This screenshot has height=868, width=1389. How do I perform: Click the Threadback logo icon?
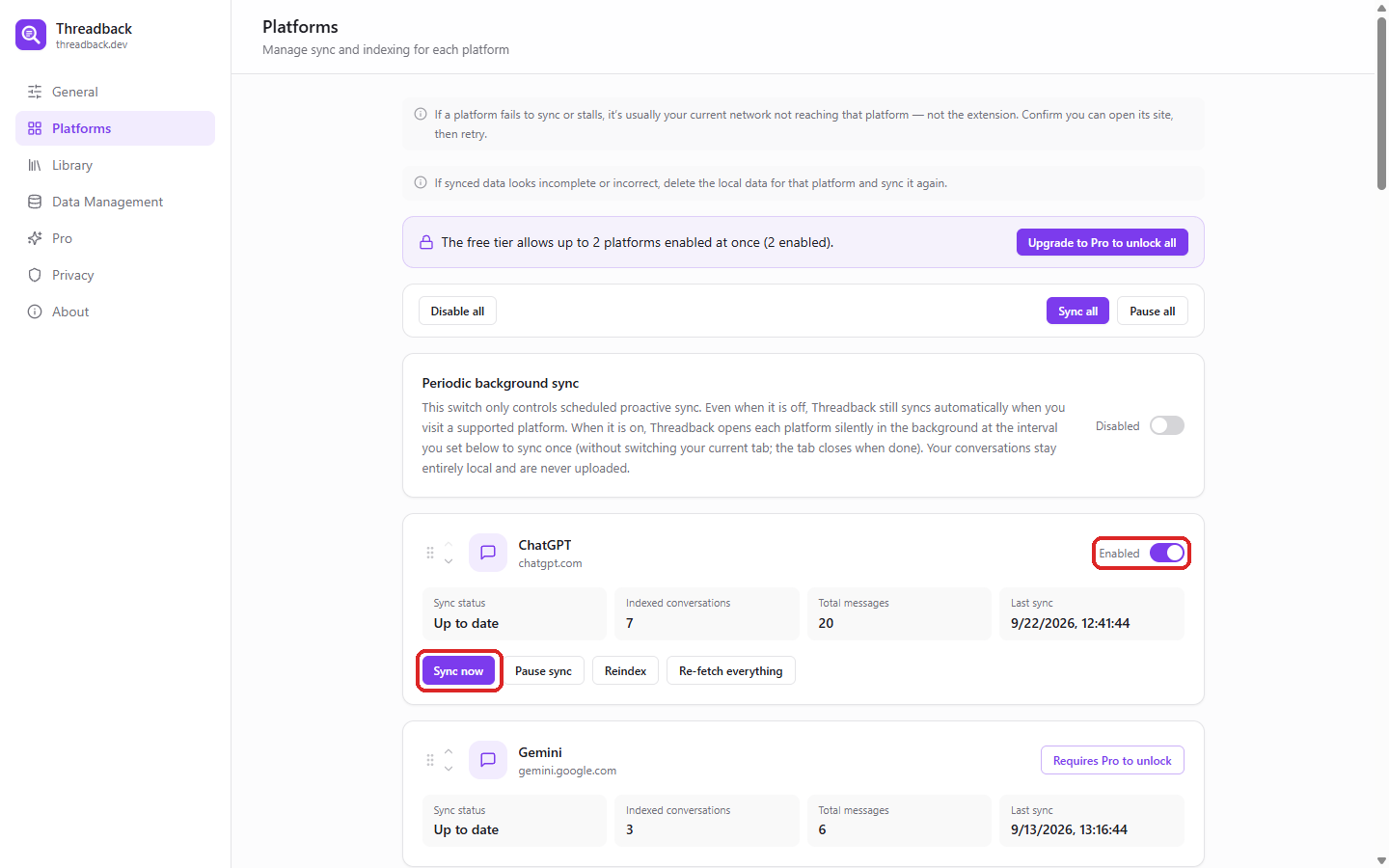click(31, 35)
